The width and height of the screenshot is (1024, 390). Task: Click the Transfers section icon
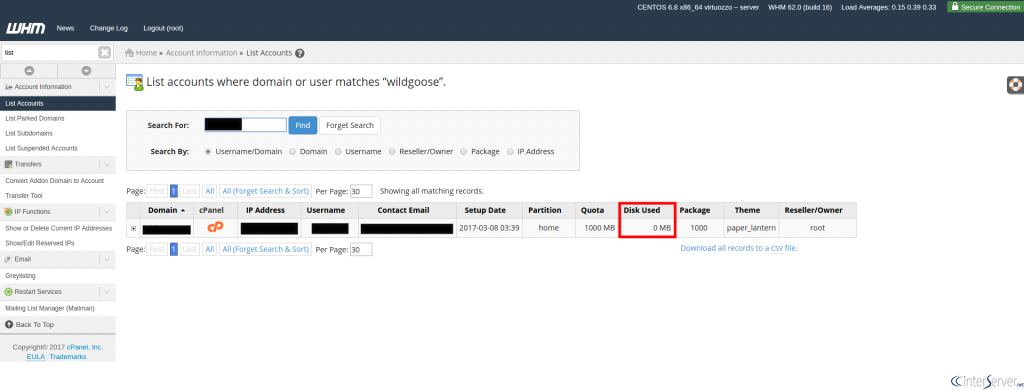[x=8, y=165]
